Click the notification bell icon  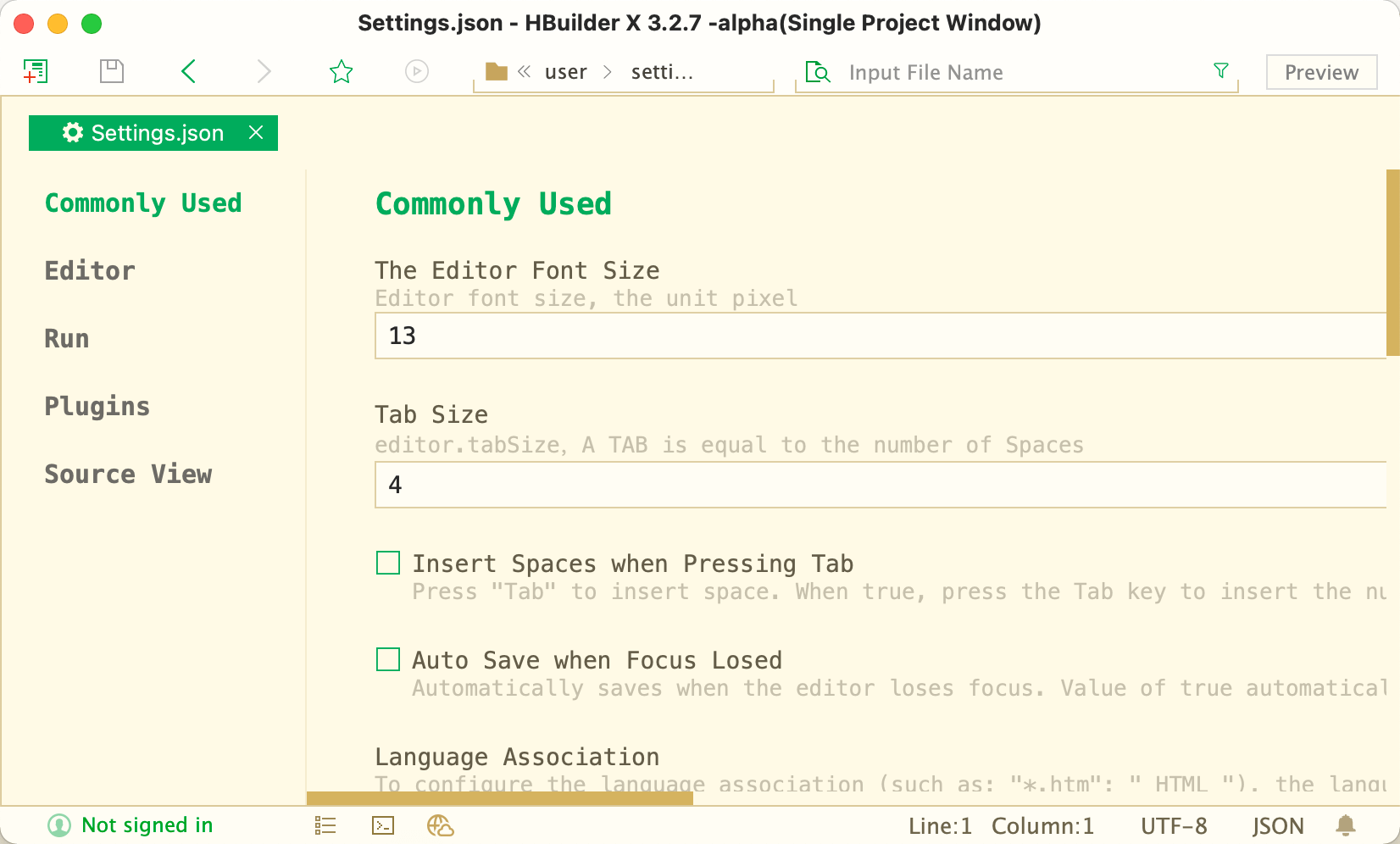[1346, 825]
